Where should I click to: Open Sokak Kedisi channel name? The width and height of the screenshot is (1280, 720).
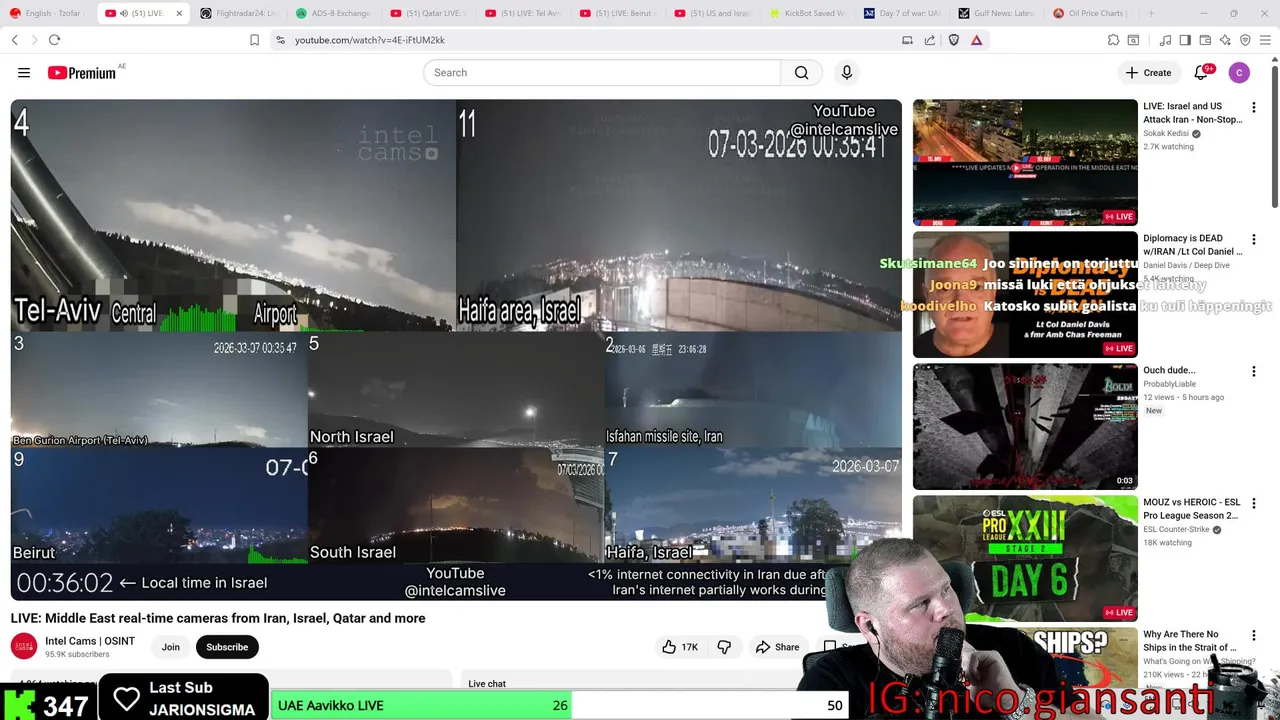1166,133
